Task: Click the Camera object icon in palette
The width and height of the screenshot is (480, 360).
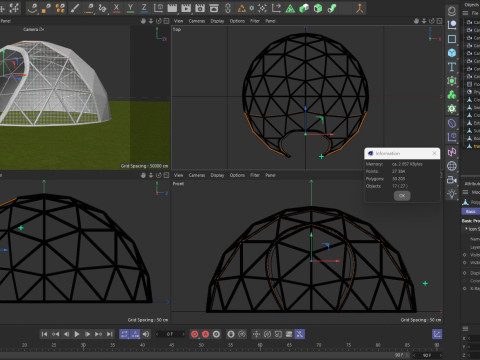Action: [x=452, y=180]
